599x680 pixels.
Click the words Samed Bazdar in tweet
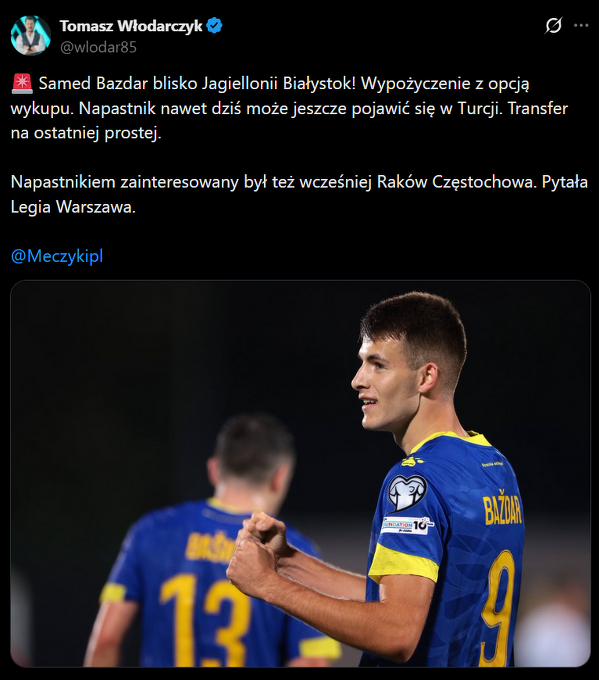[x=93, y=83]
